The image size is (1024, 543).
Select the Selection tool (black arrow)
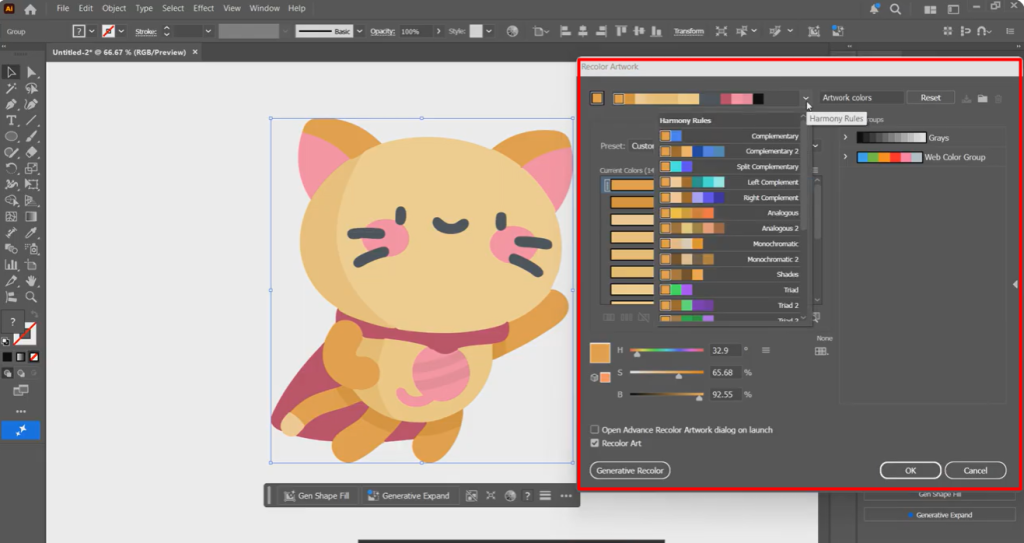click(x=11, y=72)
